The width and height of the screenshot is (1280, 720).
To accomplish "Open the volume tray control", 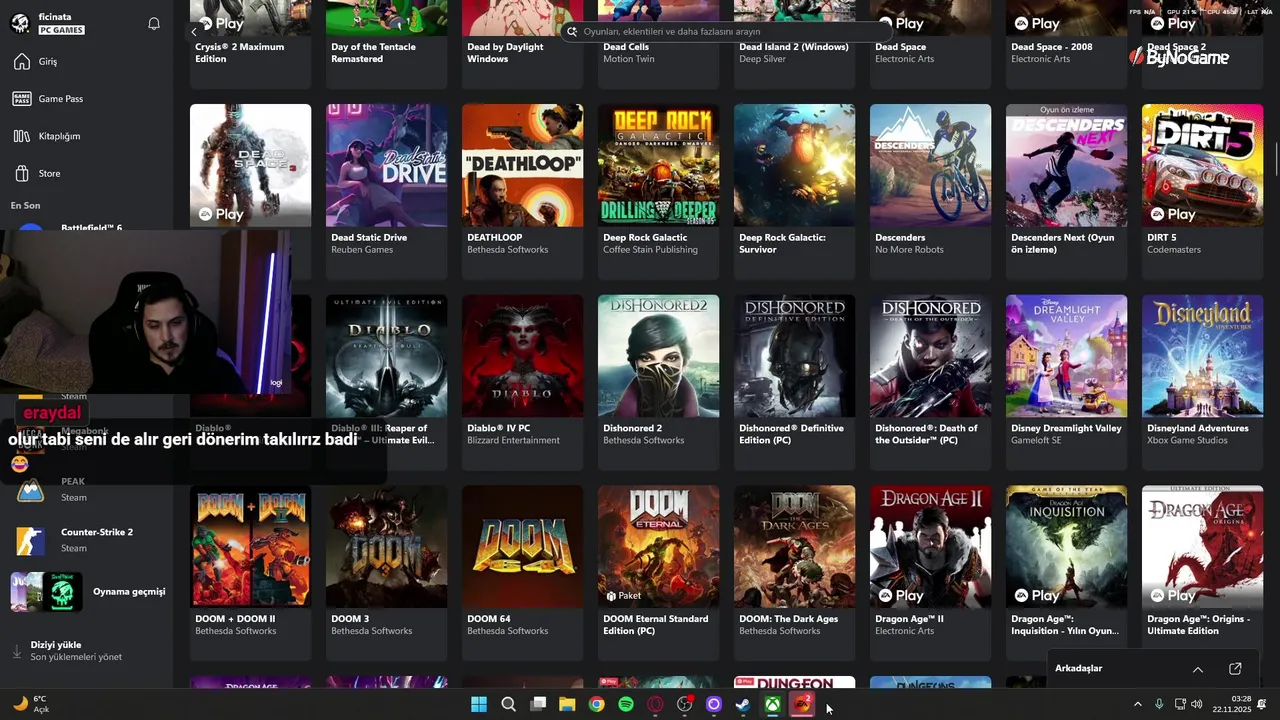I will coord(1197,705).
